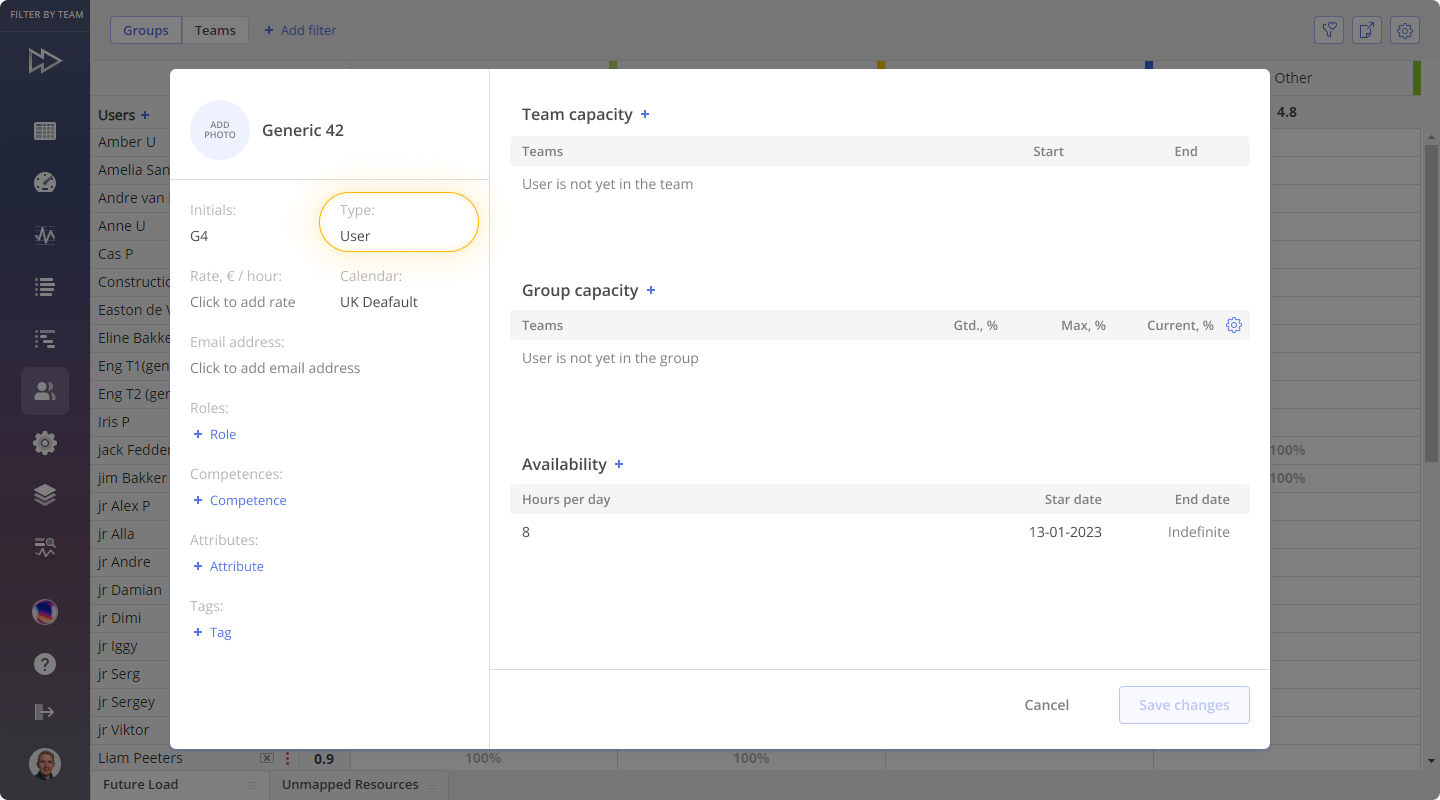Select Amber U in the users list
1440x800 pixels.
click(127, 142)
